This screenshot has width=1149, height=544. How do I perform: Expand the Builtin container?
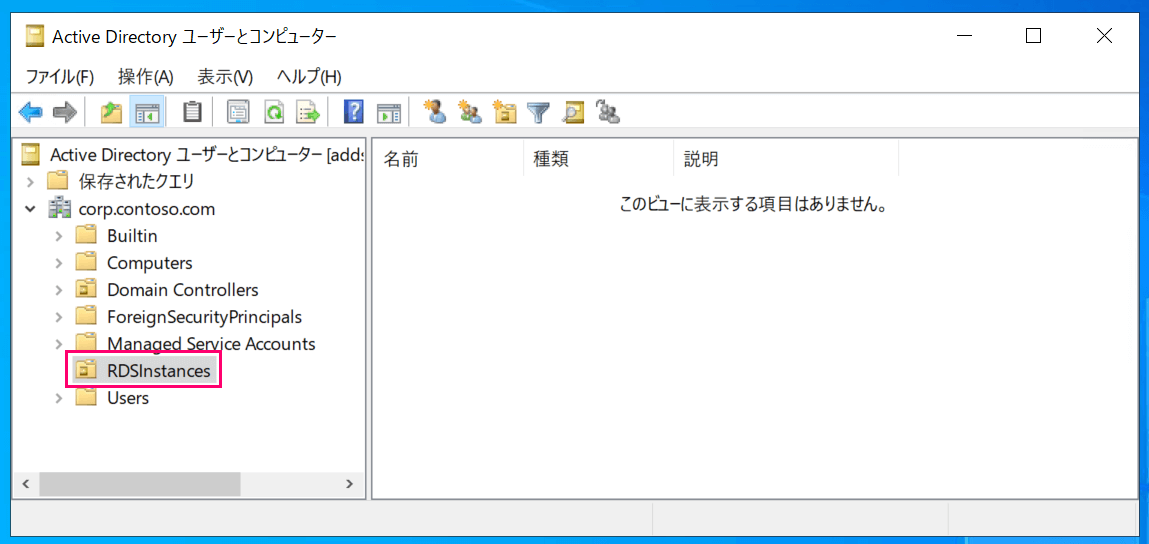coord(59,236)
